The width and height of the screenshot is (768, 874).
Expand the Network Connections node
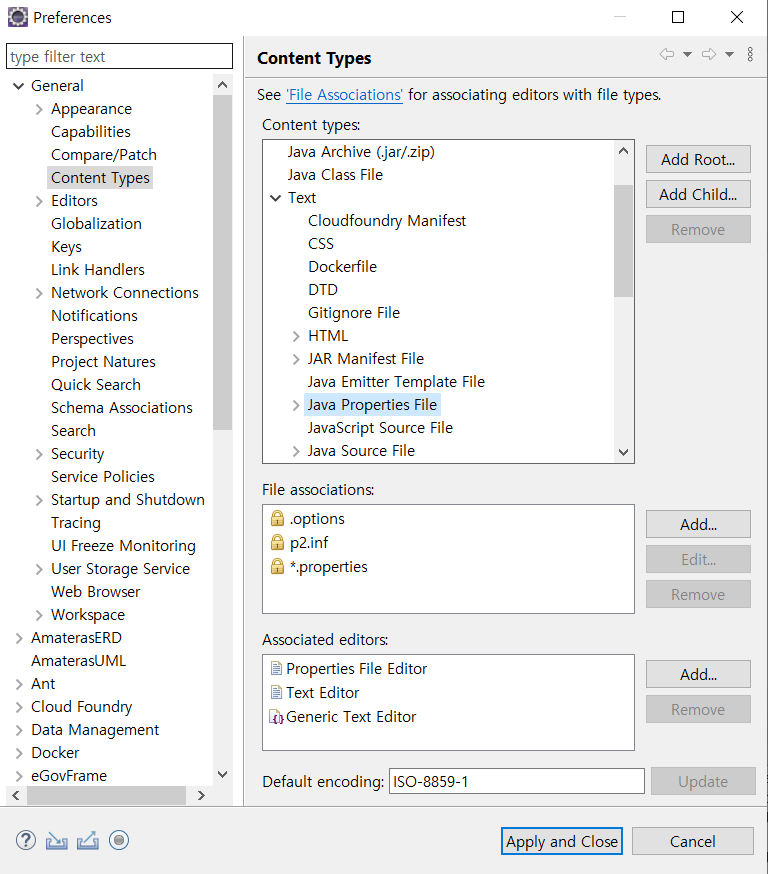(x=39, y=293)
